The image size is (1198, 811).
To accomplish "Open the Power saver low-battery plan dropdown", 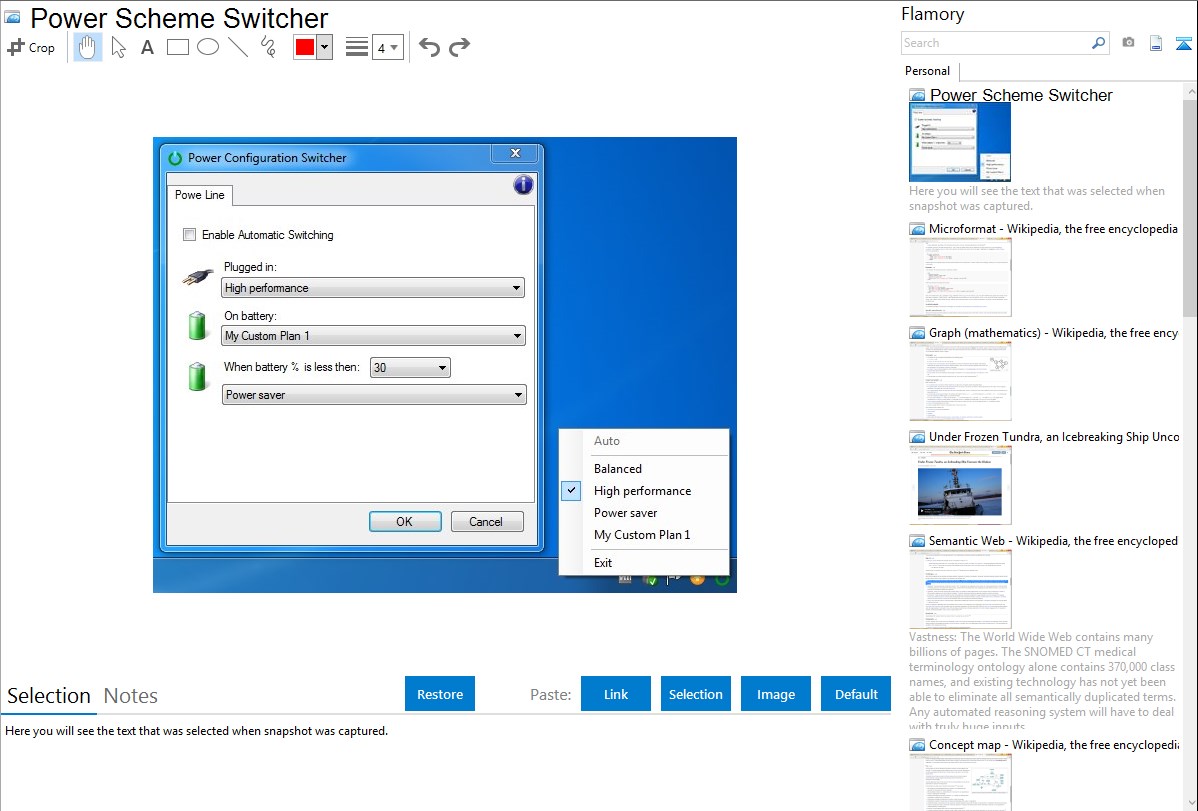I will point(374,395).
